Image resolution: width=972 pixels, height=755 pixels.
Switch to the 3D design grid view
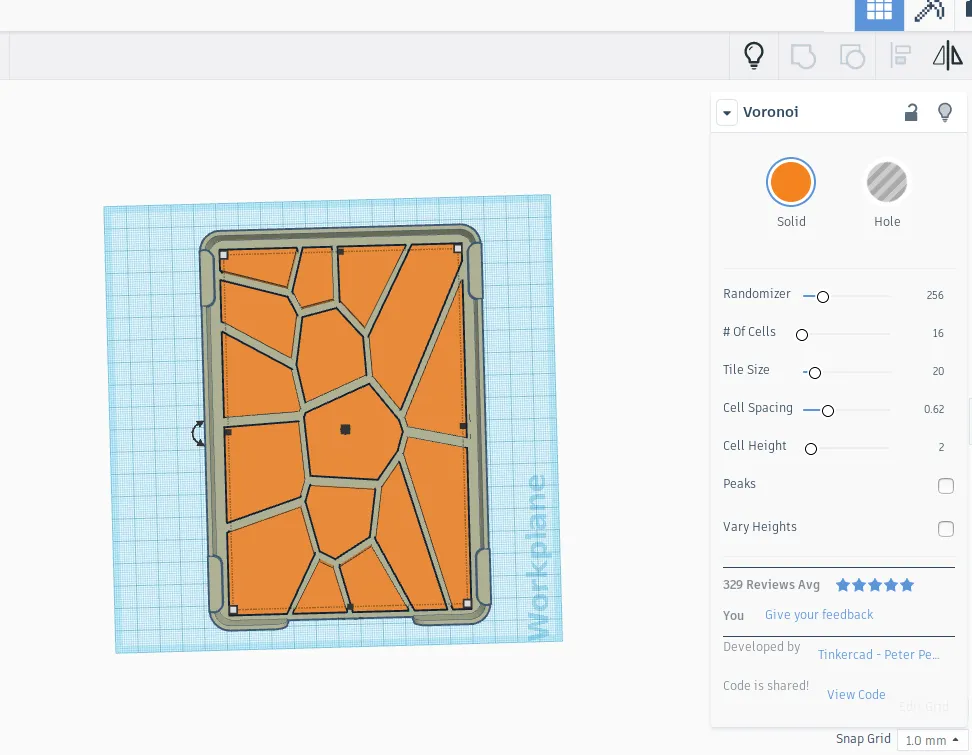click(x=879, y=12)
